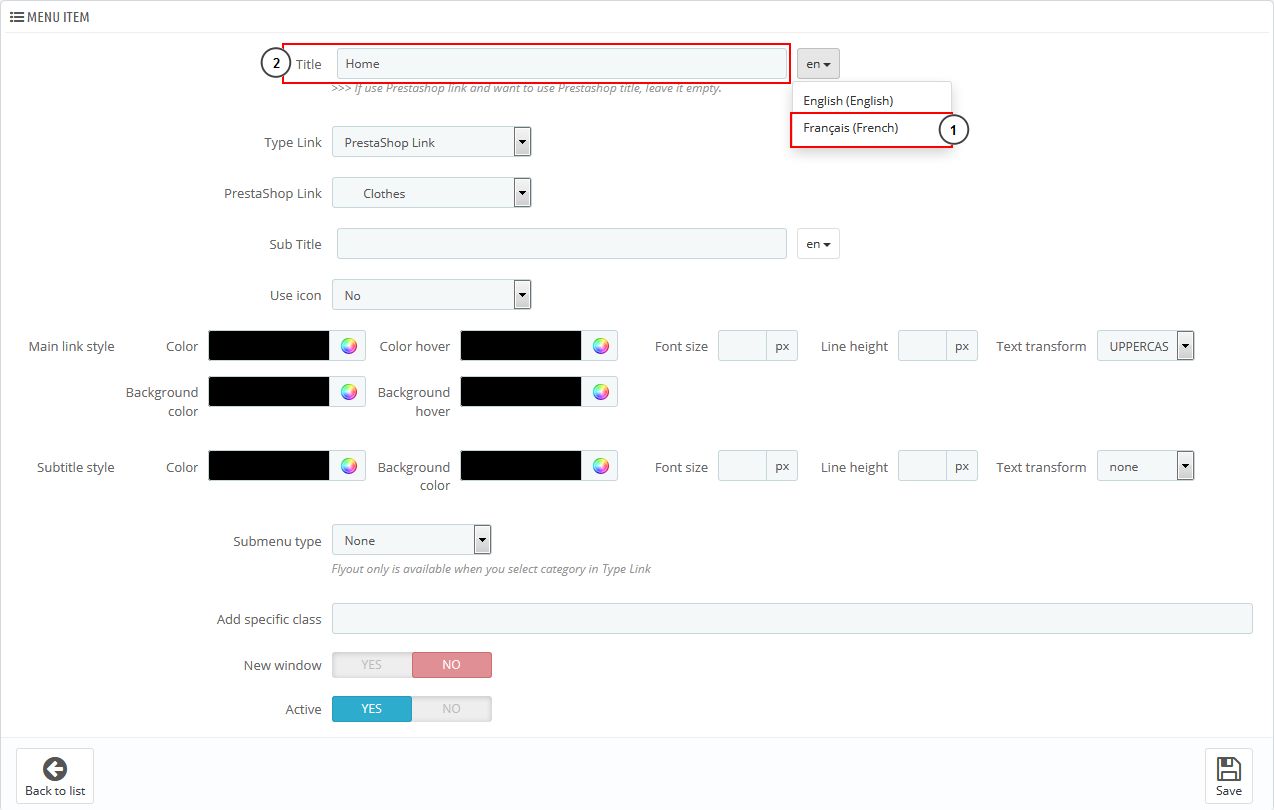The height and width of the screenshot is (810, 1274).
Task: Set Active to NO
Action: pyautogui.click(x=451, y=709)
